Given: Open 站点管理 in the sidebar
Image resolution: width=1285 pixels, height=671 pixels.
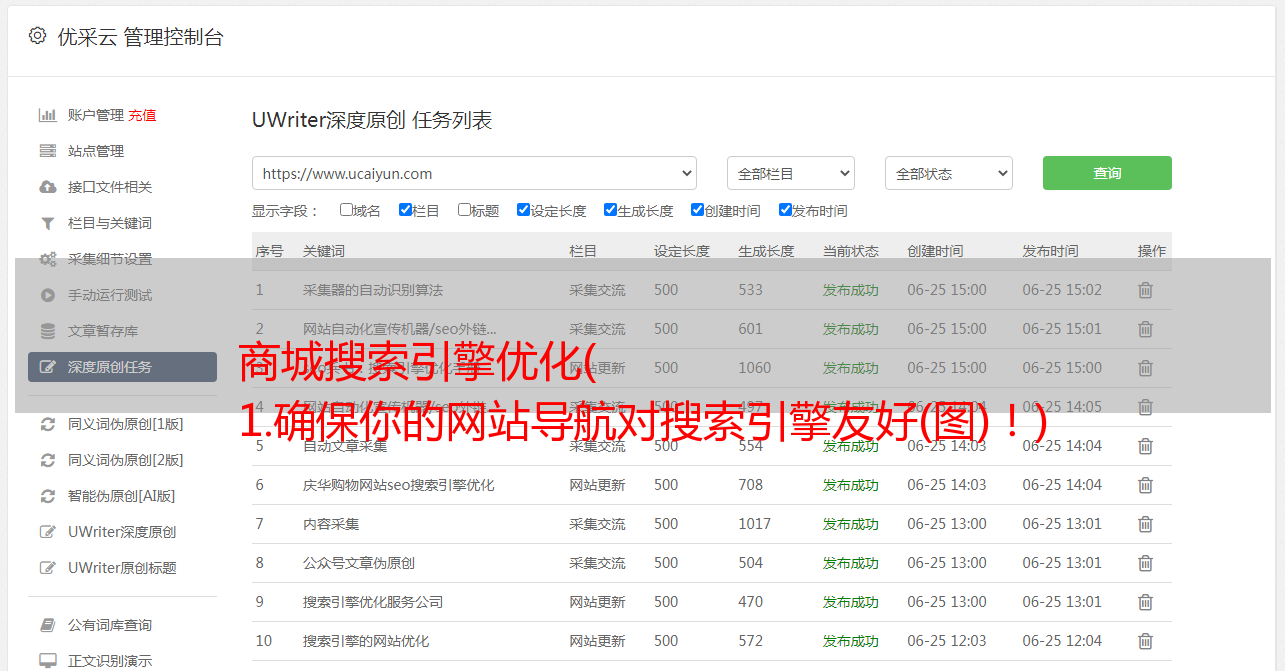Looking at the screenshot, I should click(x=96, y=151).
